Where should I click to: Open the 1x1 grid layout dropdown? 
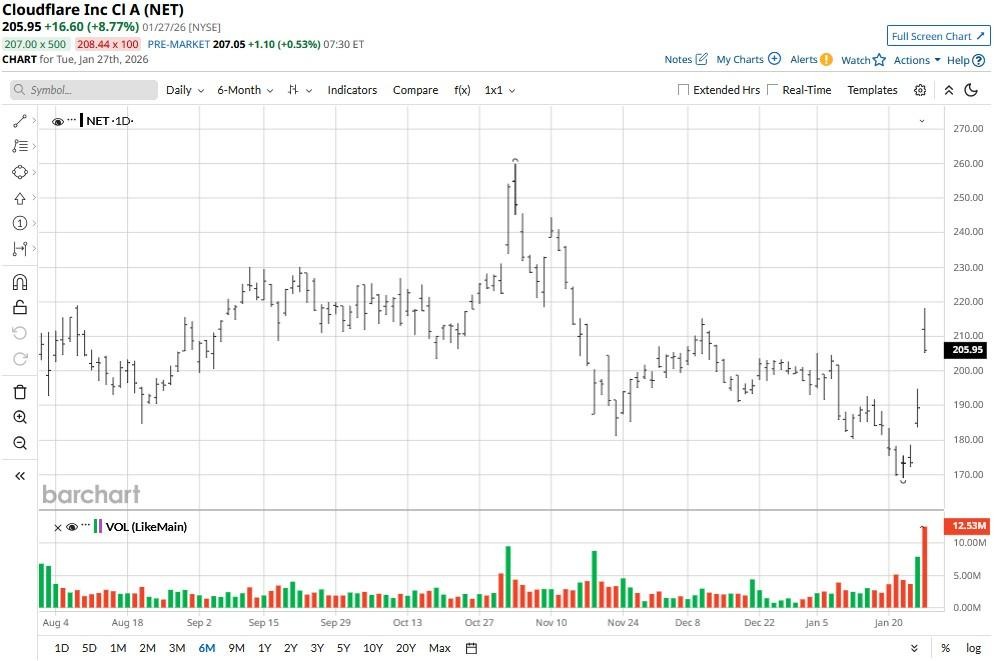500,90
